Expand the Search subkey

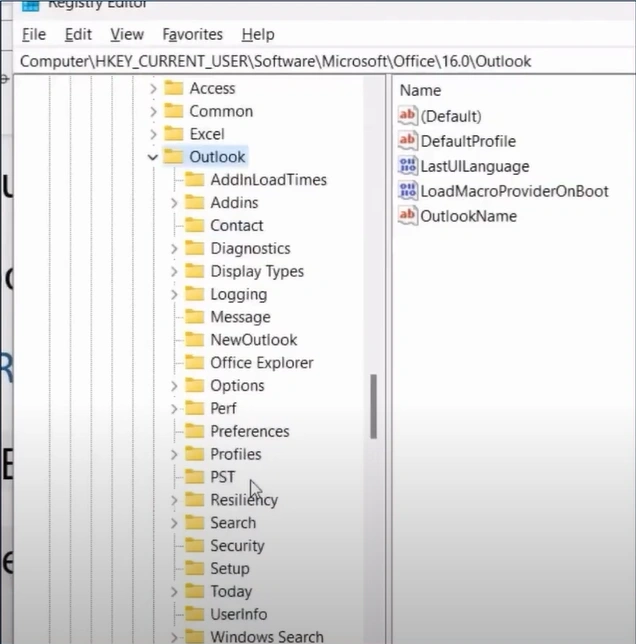pos(174,523)
